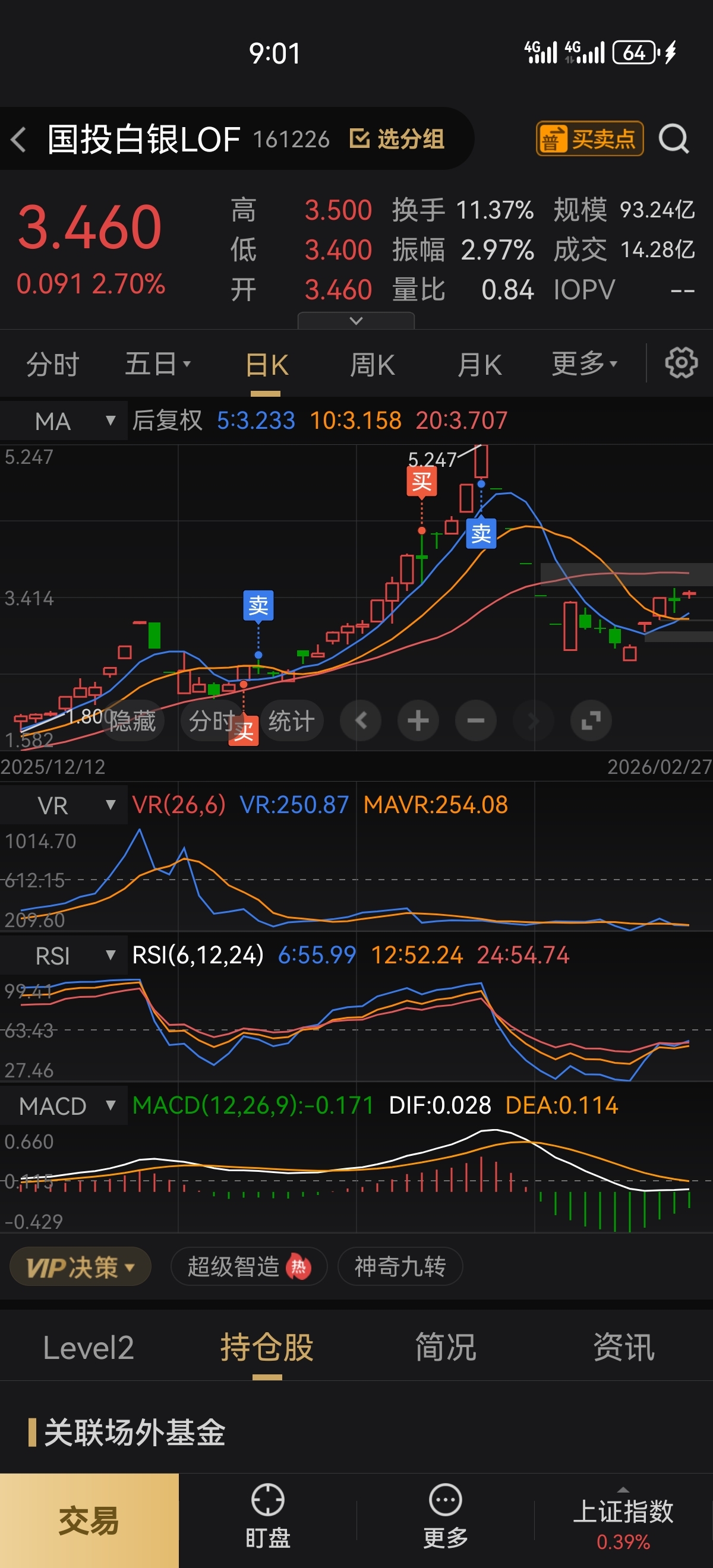This screenshot has width=713, height=1568.
Task: Open the RSI indicator dropdown
Action: click(x=64, y=955)
